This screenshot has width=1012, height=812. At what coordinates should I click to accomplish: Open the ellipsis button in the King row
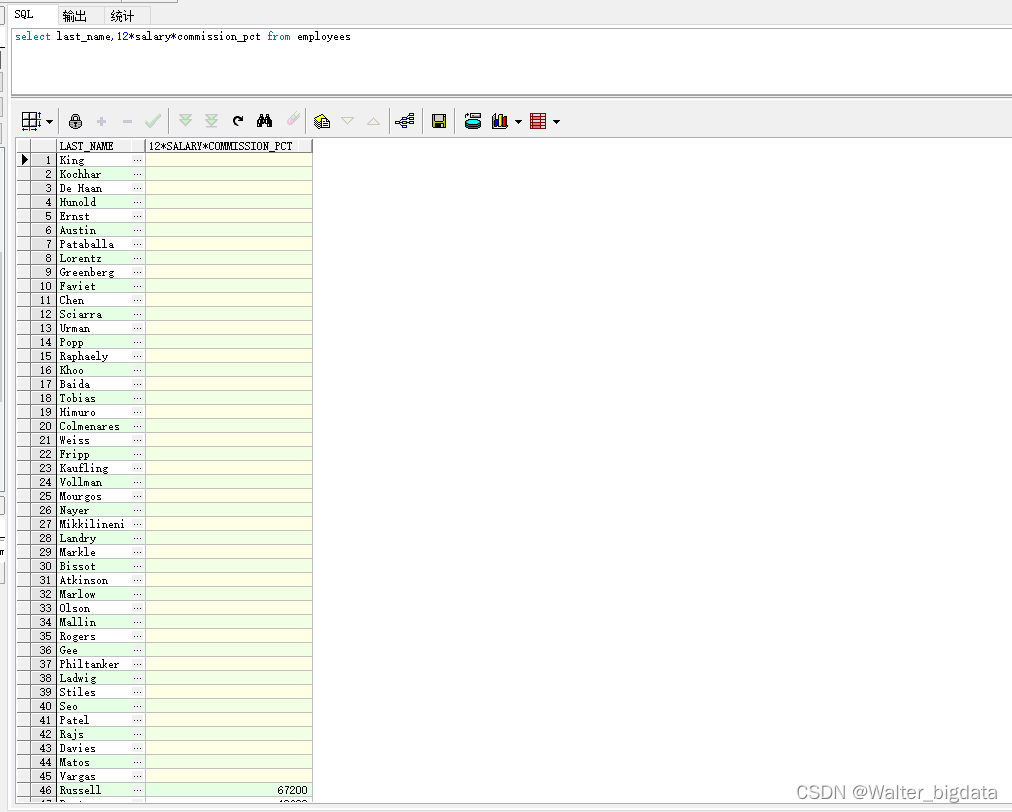[x=137, y=160]
